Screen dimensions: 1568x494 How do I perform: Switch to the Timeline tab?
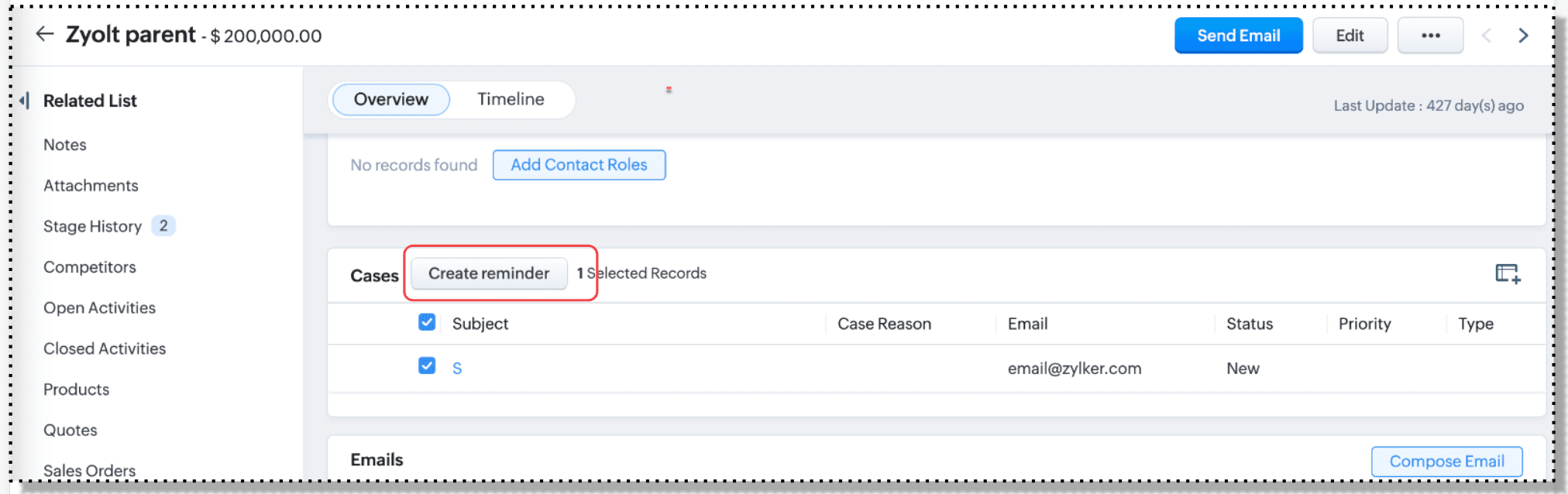click(x=511, y=99)
